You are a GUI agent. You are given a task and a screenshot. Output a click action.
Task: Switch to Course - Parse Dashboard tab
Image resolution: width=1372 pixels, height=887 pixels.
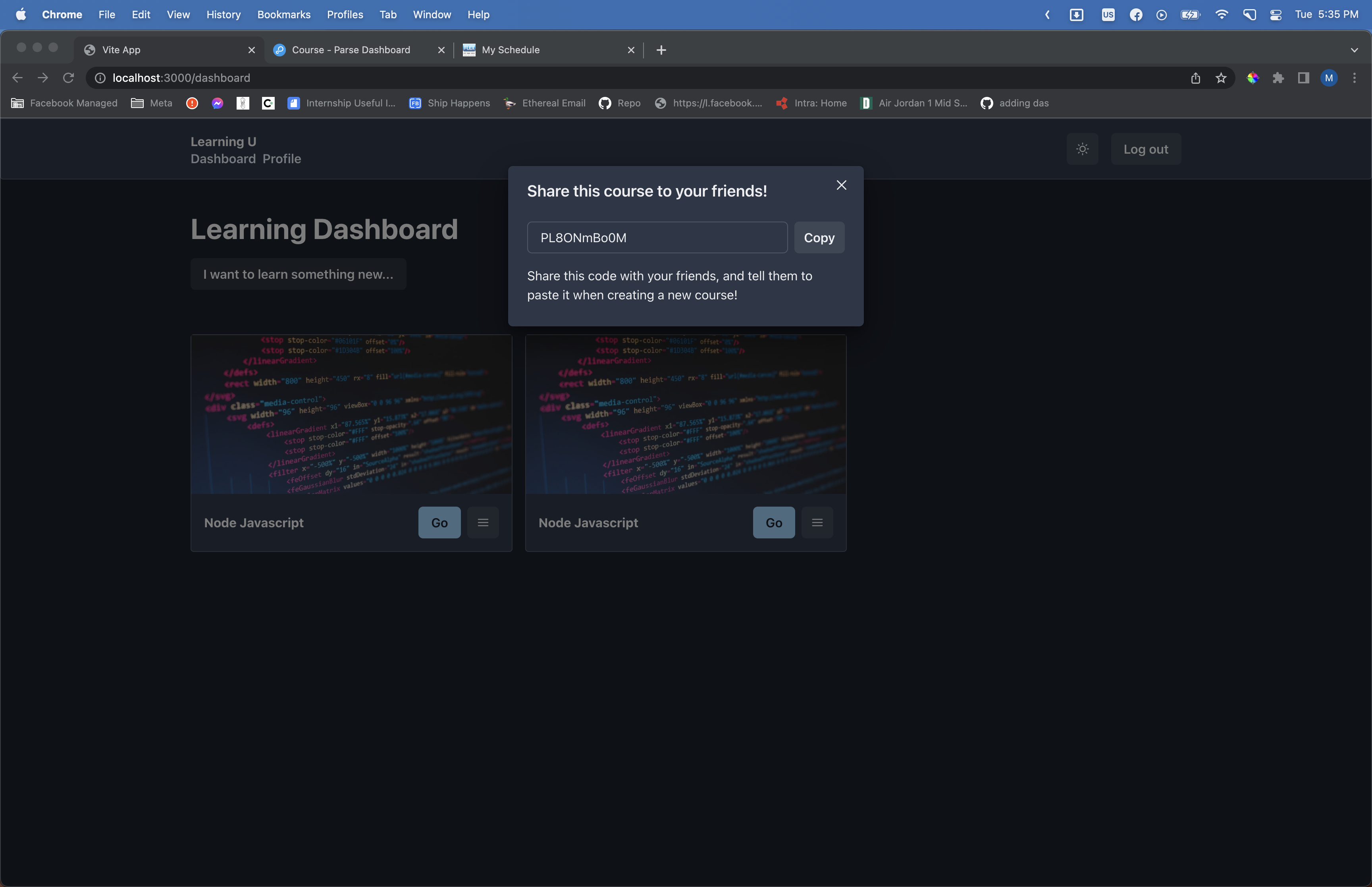[351, 50]
